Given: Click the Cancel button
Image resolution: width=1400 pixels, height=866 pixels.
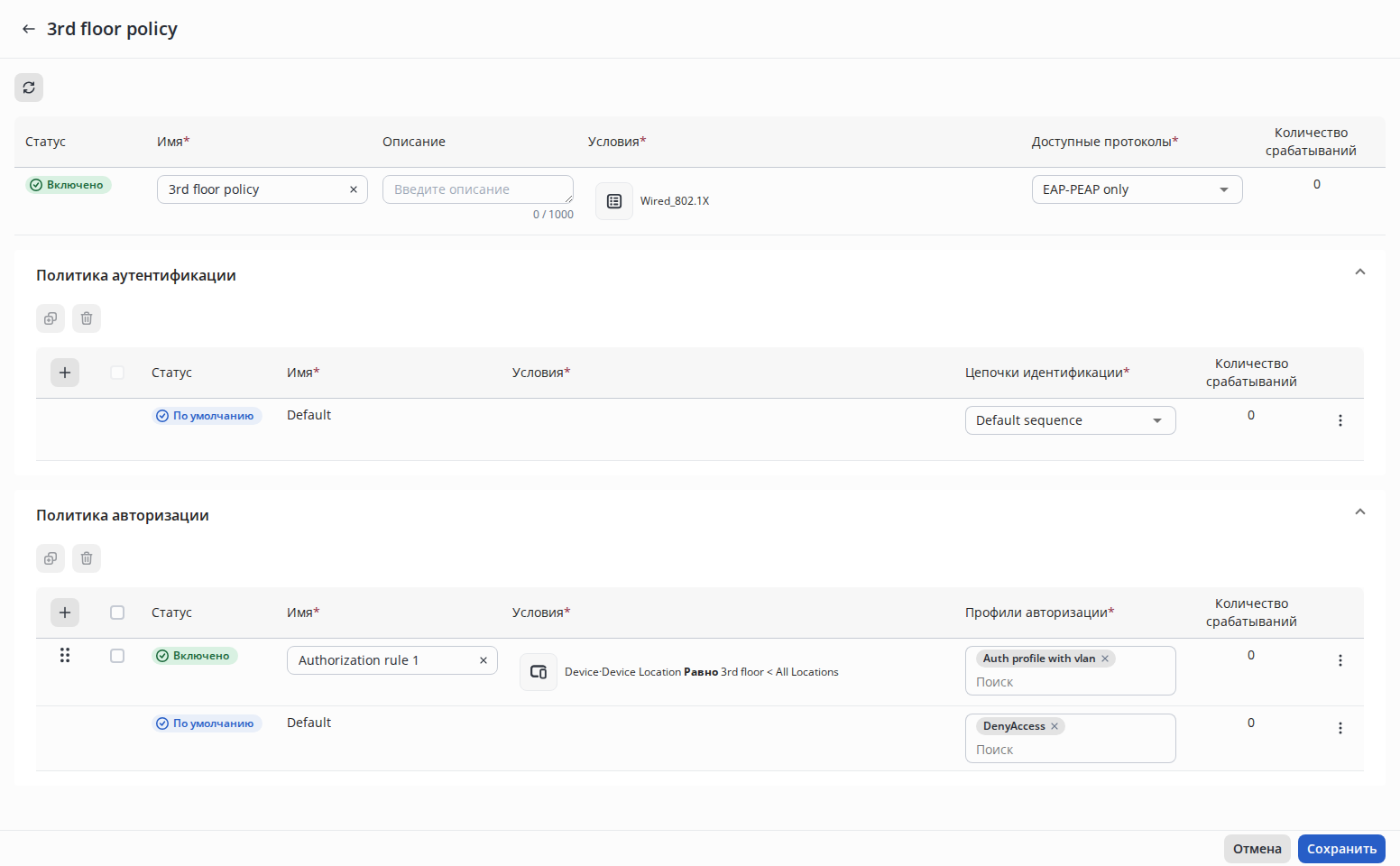Looking at the screenshot, I should click(x=1257, y=849).
